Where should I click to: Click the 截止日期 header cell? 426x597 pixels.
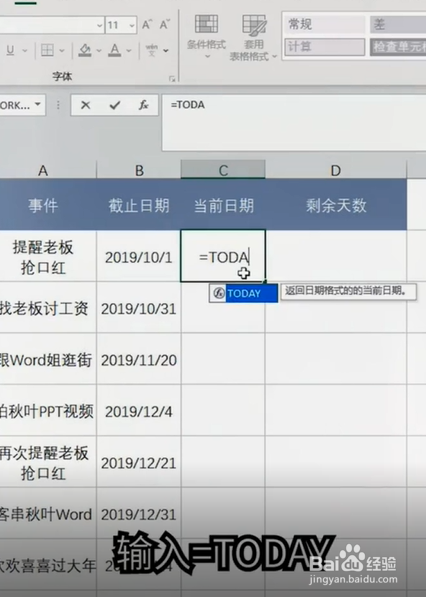[139, 205]
